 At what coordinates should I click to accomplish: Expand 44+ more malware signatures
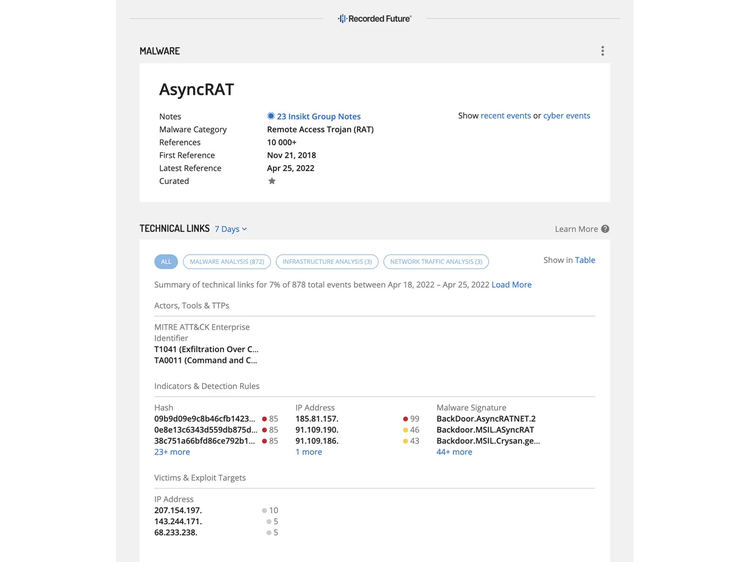[x=454, y=451]
